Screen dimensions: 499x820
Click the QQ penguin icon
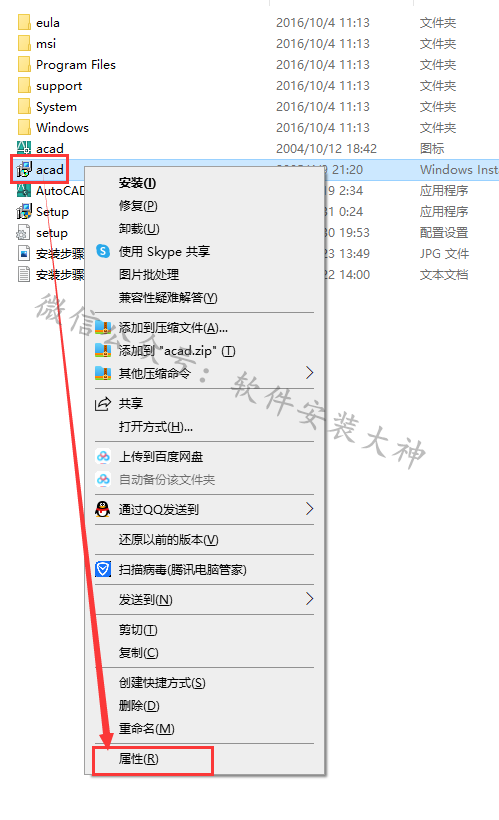point(103,509)
